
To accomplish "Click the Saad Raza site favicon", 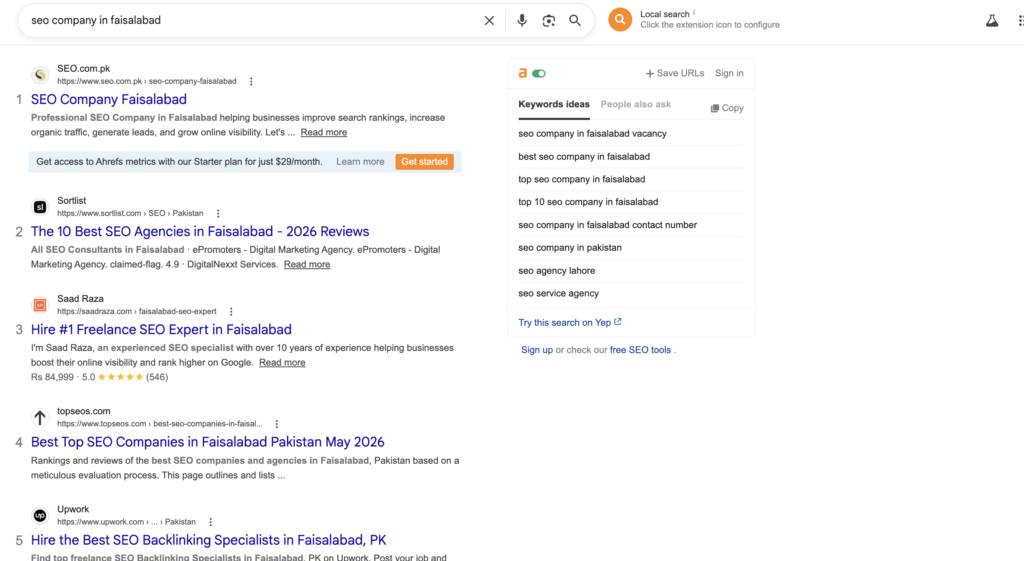I will [x=40, y=305].
